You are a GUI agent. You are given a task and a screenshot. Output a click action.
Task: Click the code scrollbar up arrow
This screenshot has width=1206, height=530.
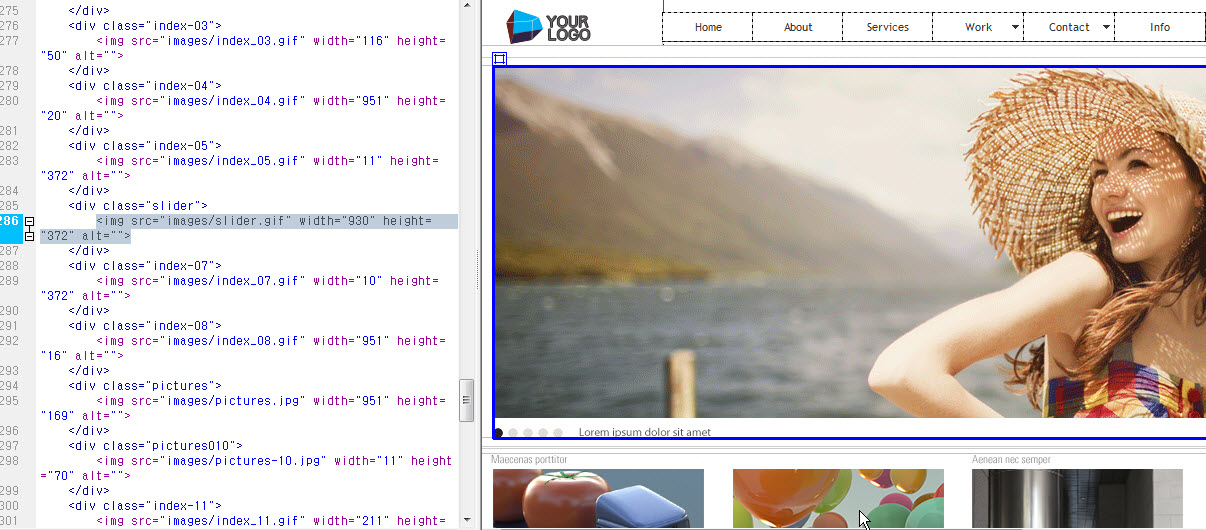[466, 6]
